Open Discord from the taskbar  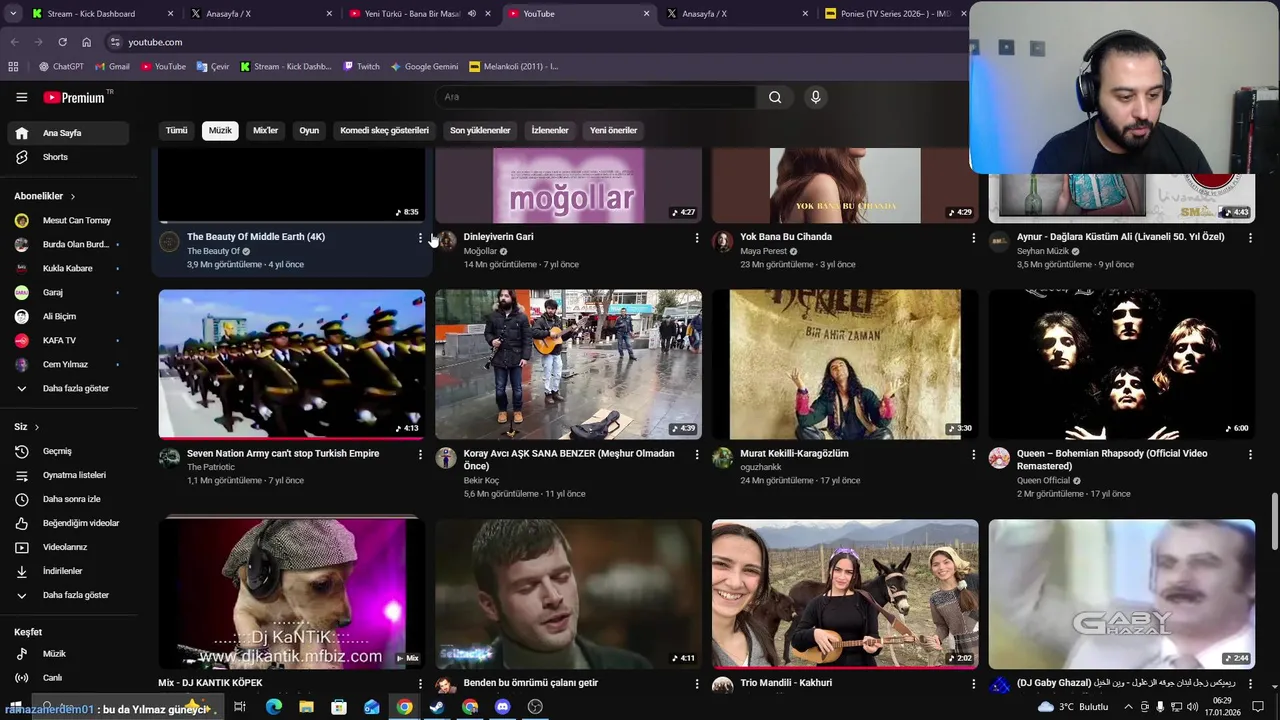coord(503,707)
